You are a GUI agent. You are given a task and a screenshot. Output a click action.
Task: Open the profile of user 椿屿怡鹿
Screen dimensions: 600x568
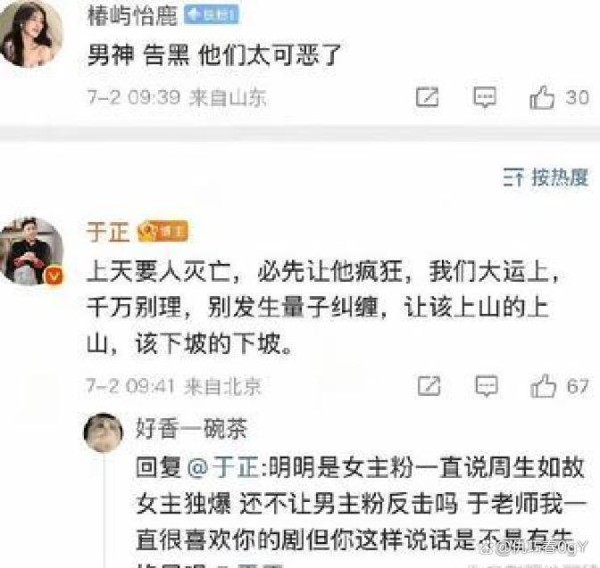pyautogui.click(x=132, y=16)
